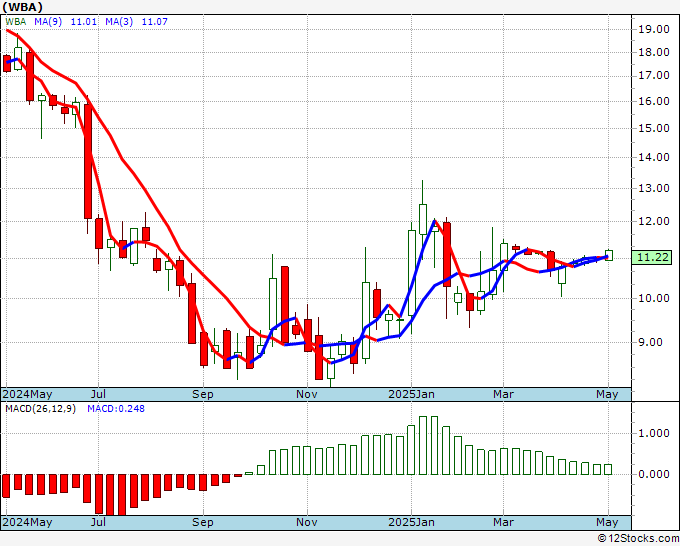Click the 16.00 price axis label
Screen dimensions: 680x546
654,101
